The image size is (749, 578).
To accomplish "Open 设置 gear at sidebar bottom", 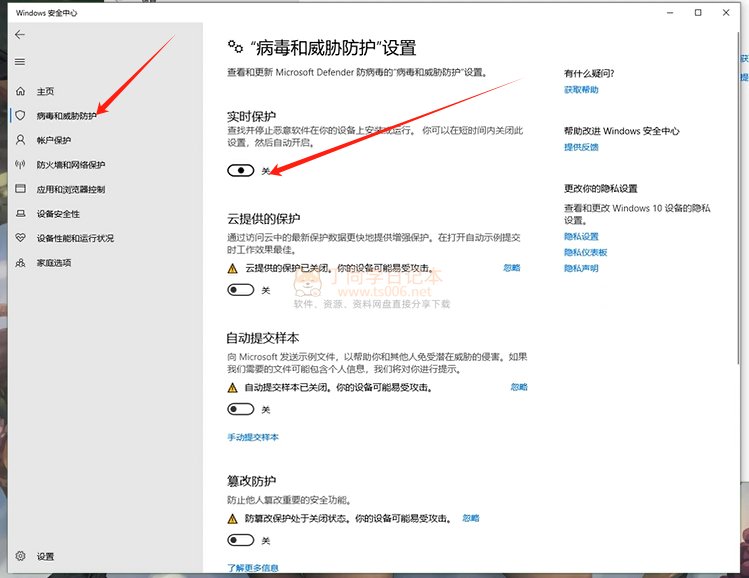I will point(45,556).
